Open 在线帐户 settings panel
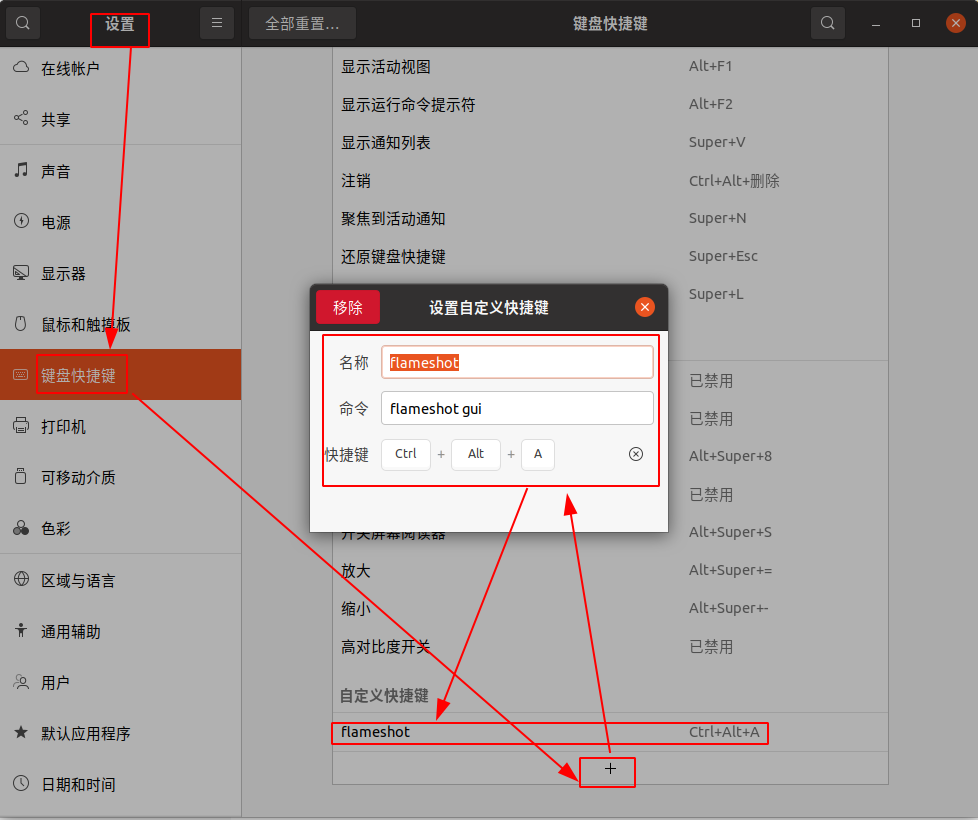Image resolution: width=978 pixels, height=820 pixels. 120,68
